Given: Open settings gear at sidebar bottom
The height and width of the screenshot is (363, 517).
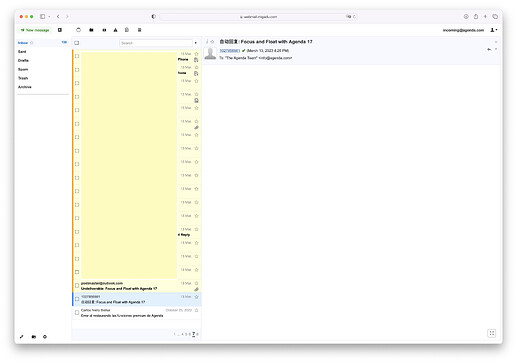Looking at the screenshot, I should point(45,337).
